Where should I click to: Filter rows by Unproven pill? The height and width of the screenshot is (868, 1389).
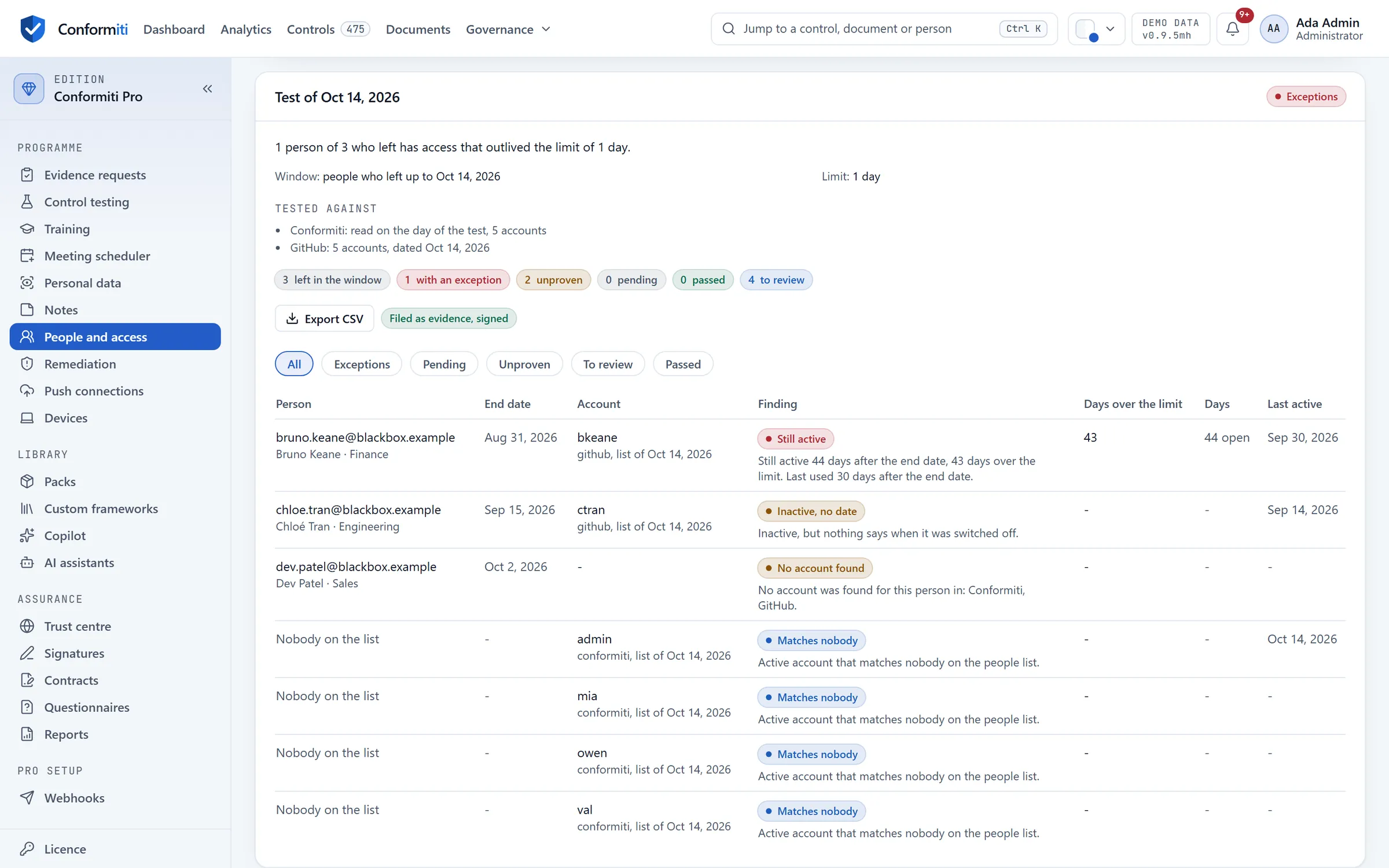click(x=524, y=364)
